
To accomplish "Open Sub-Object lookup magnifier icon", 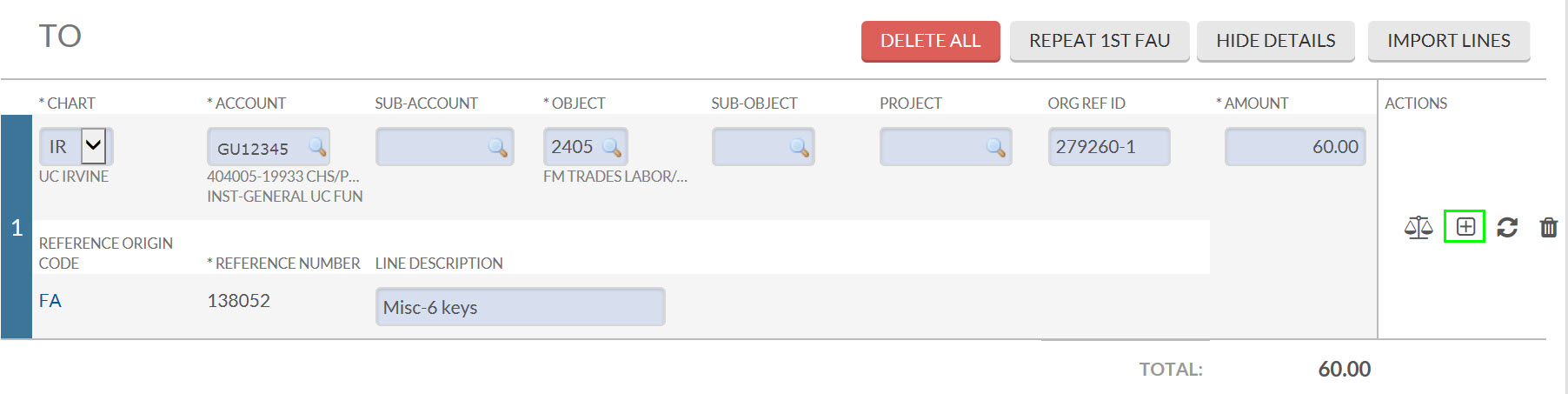I will coord(799,147).
